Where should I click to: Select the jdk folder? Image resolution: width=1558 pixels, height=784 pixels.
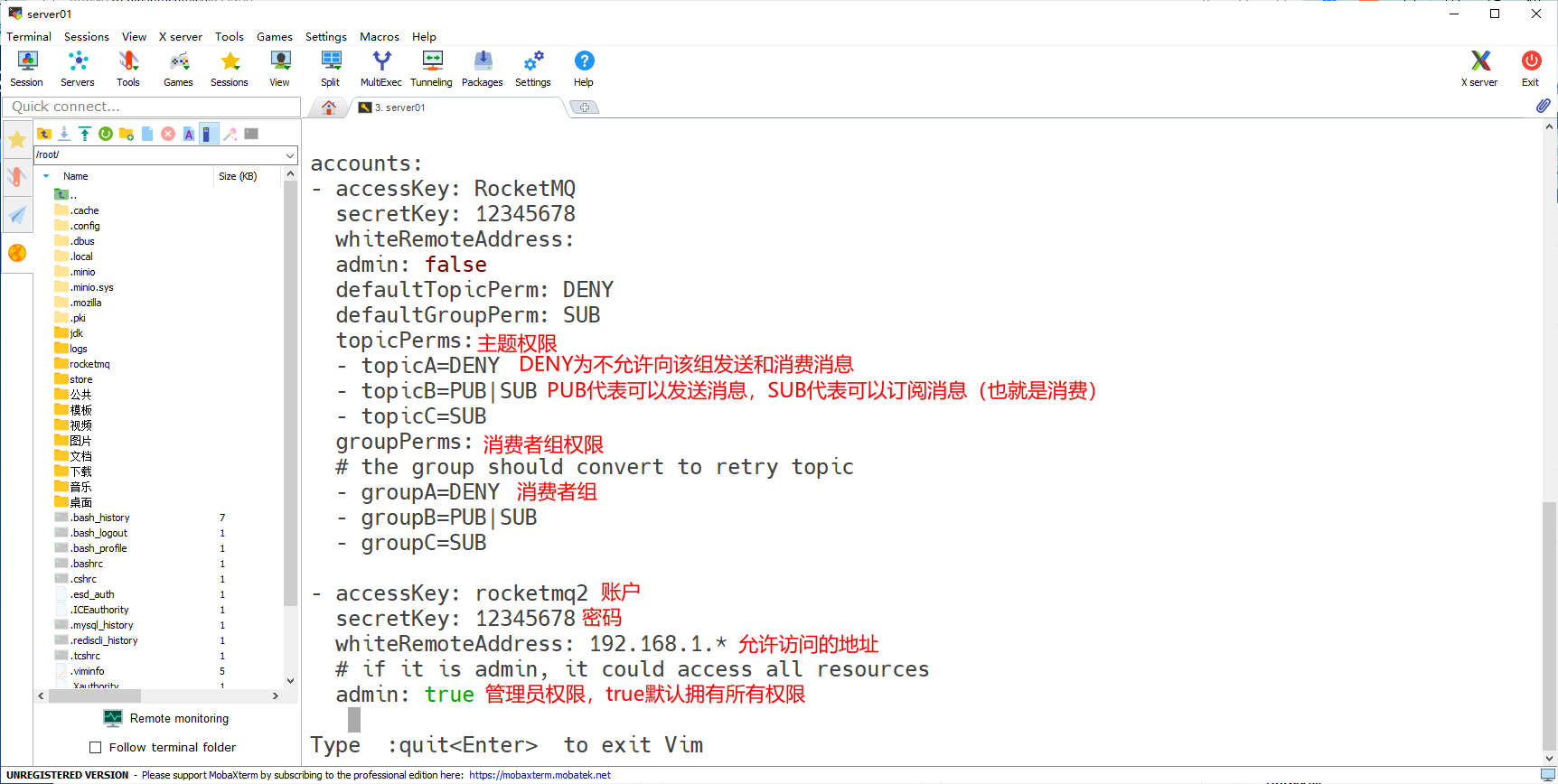click(69, 333)
